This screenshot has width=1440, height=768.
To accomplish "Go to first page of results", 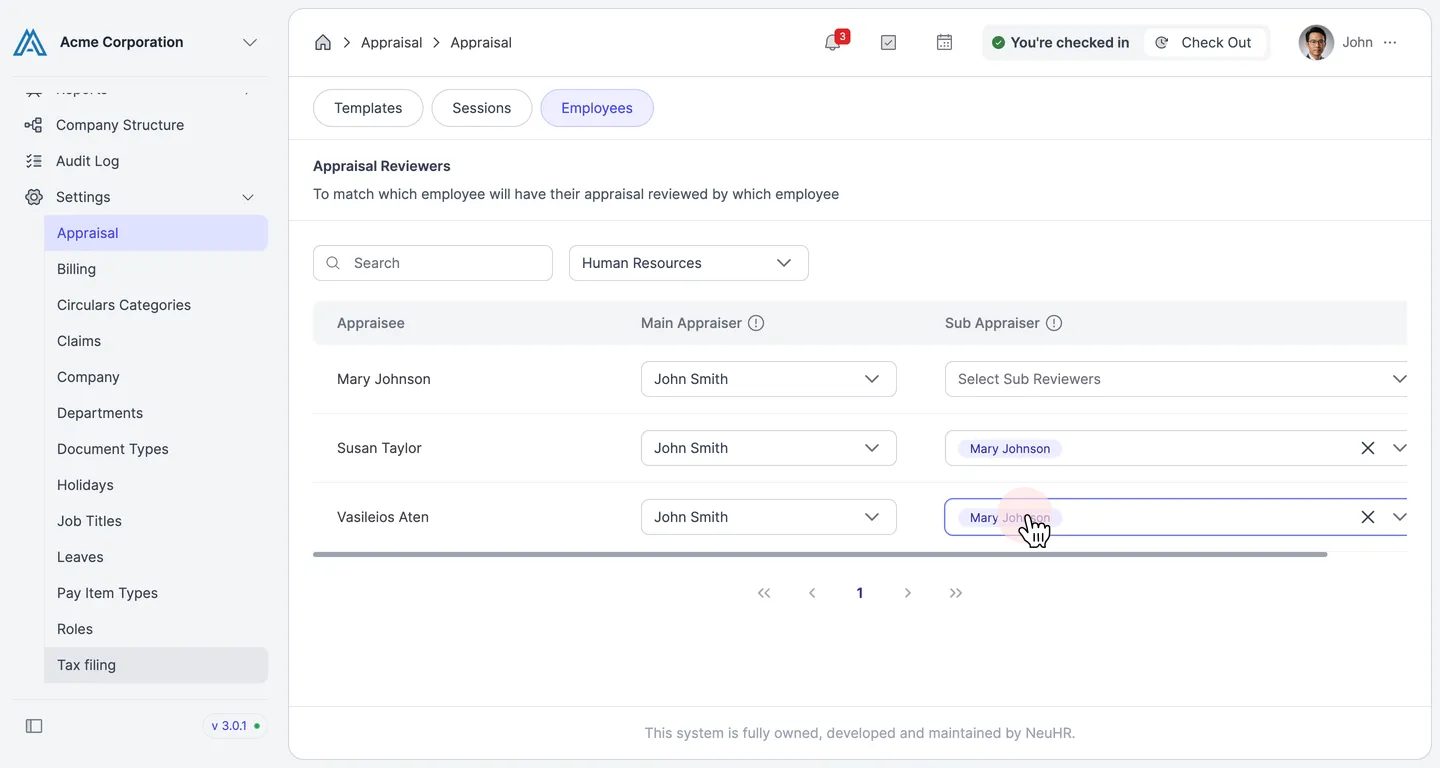I will coord(764,593).
